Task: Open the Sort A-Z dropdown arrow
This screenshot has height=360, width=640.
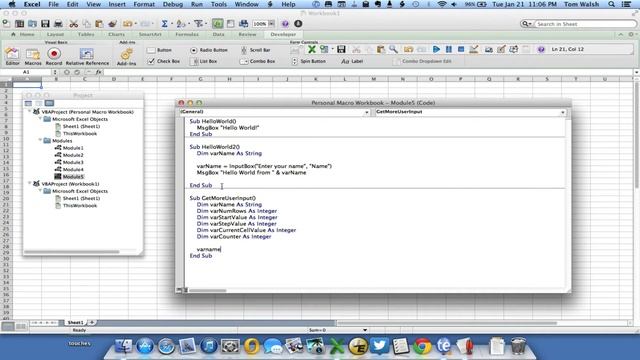Action: (x=189, y=24)
